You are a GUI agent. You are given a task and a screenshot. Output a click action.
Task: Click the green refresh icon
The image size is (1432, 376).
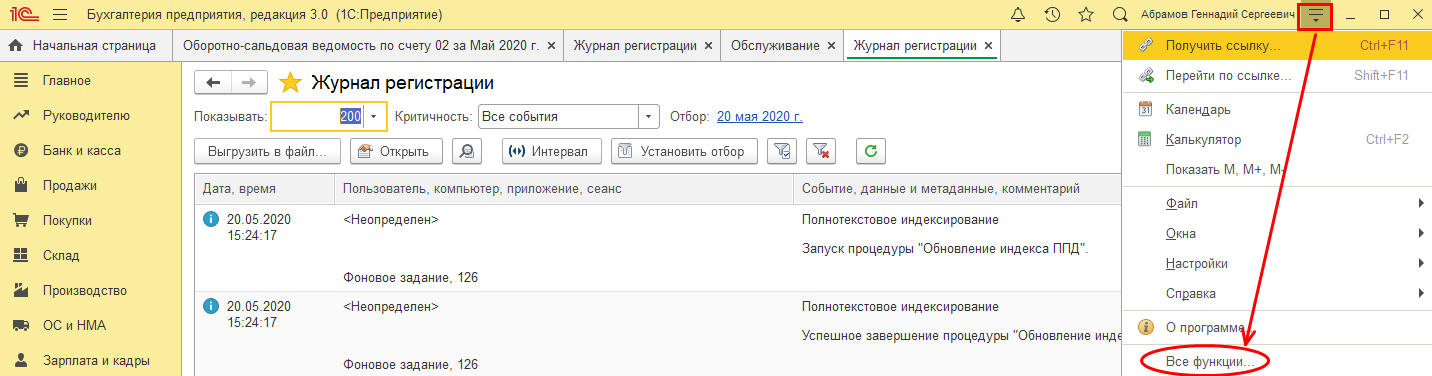point(871,151)
